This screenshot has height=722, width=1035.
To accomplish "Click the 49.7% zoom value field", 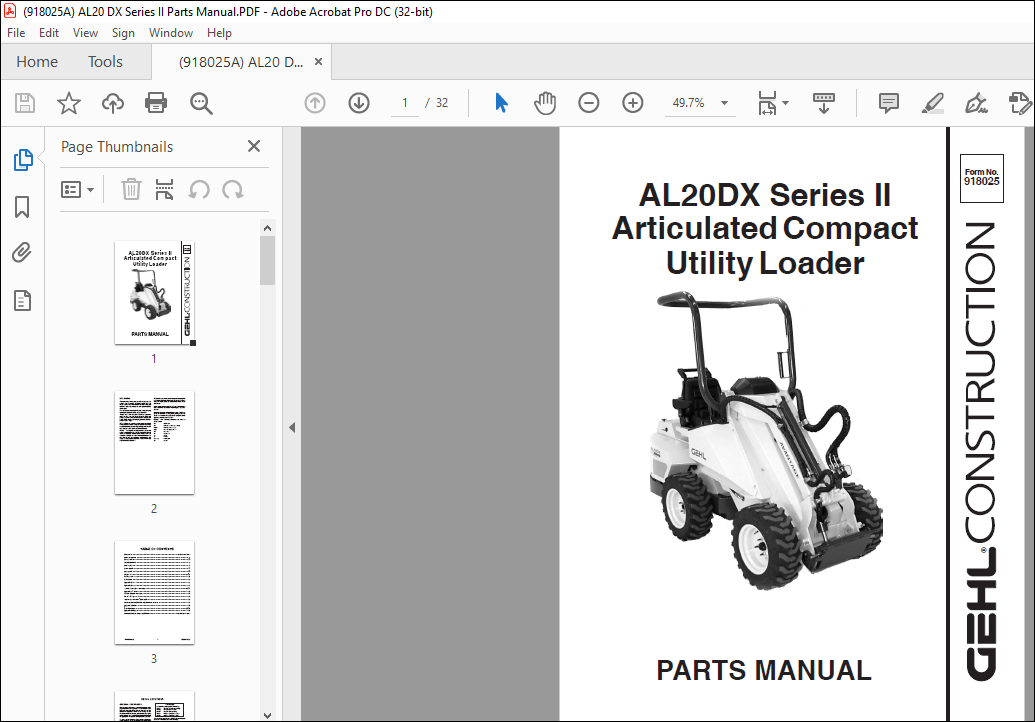I will (x=688, y=103).
